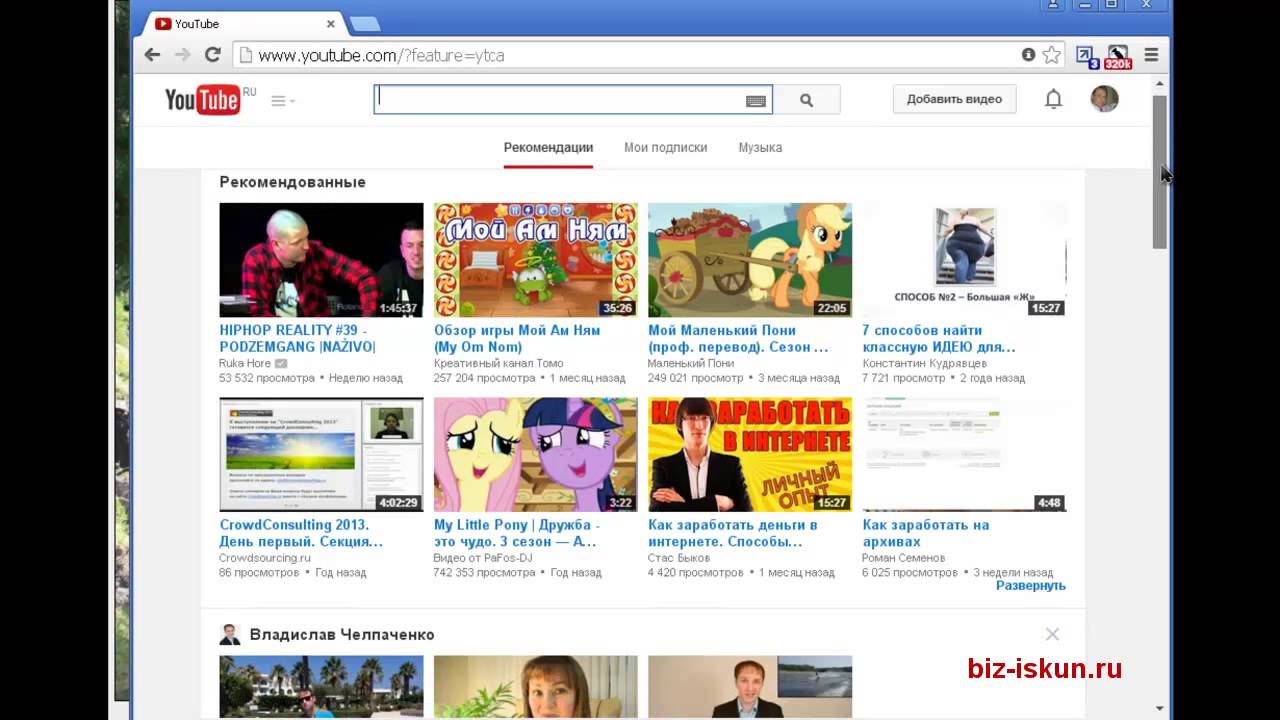Click the magnifier search button
Viewport: 1280px width, 720px height.
coord(806,100)
